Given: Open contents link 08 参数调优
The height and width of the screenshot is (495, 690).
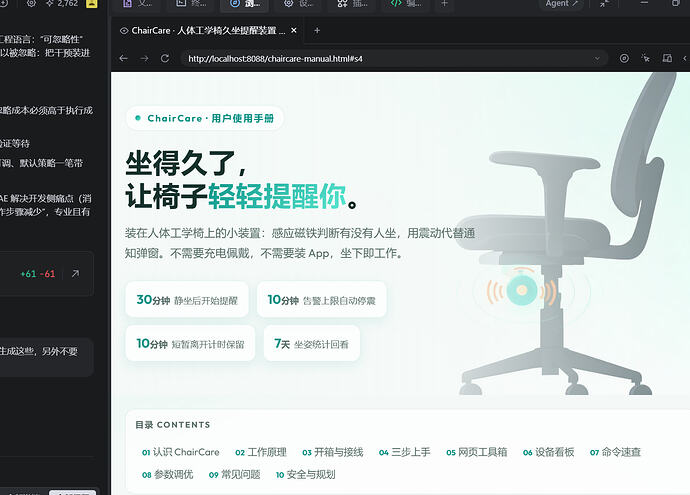Looking at the screenshot, I should 167,474.
